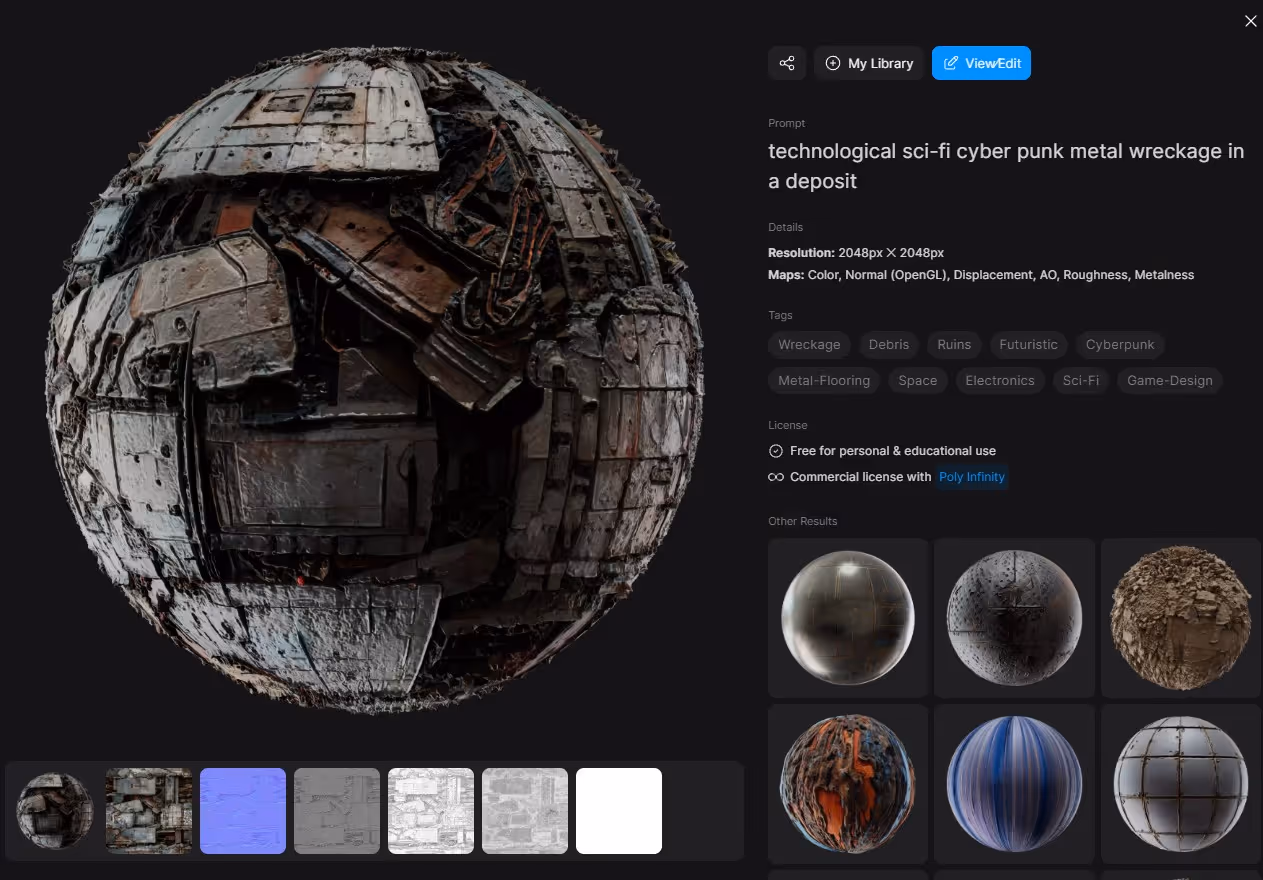Image resolution: width=1263 pixels, height=880 pixels.
Task: Select the white Metalness map thumbnail
Action: (x=618, y=811)
